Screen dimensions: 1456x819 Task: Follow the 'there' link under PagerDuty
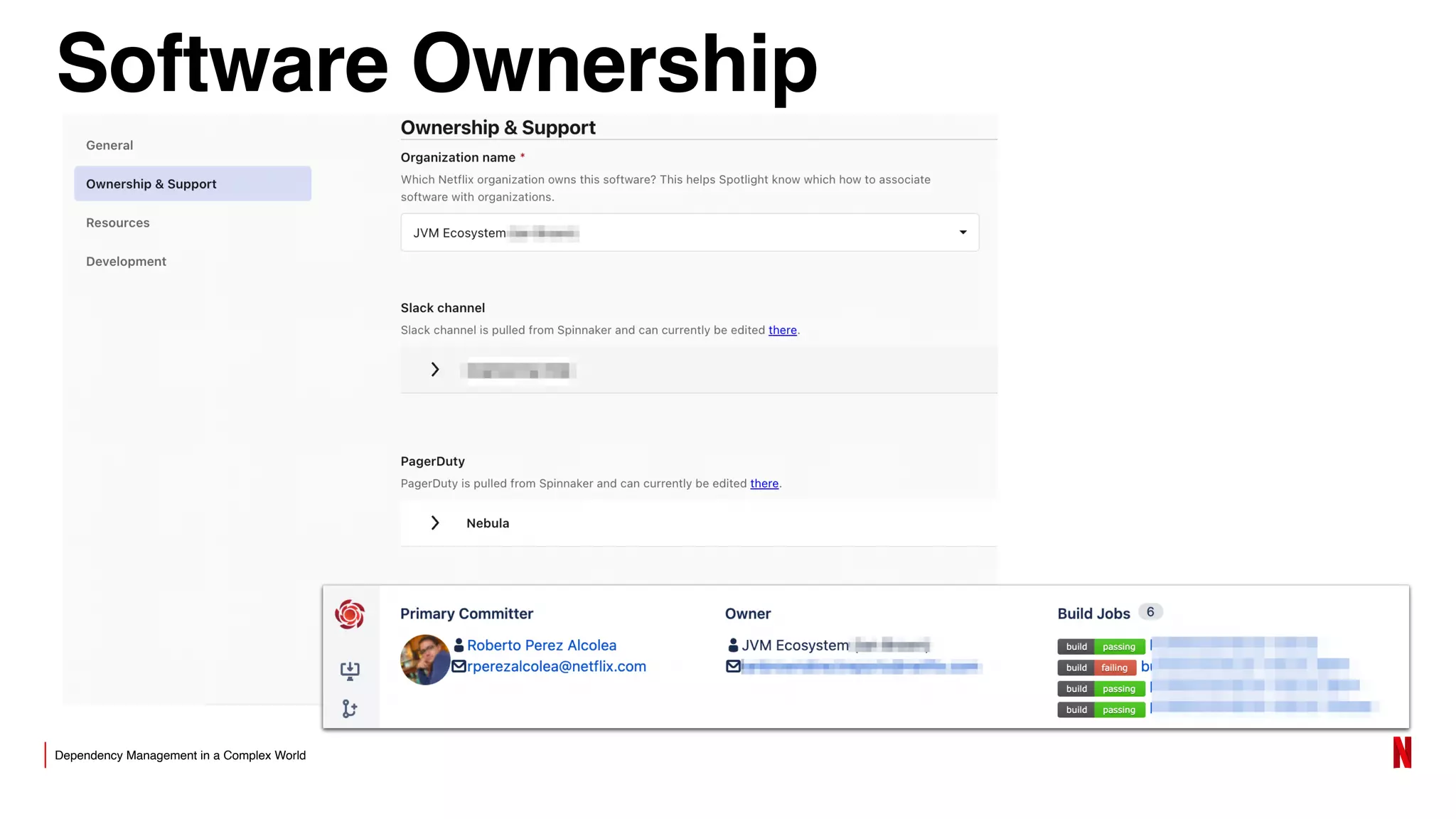click(764, 483)
